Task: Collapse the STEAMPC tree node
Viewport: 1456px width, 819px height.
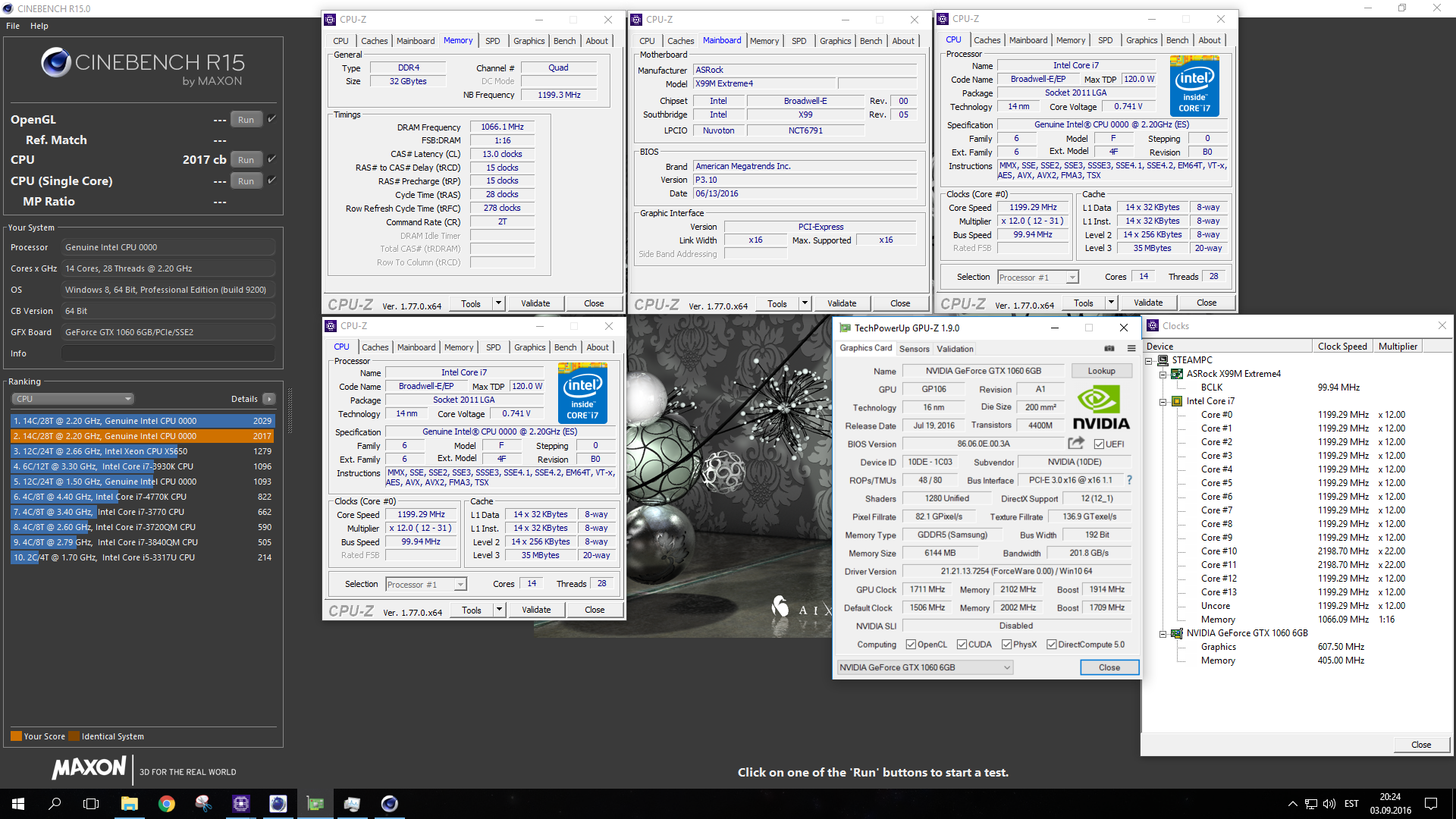Action: [1148, 361]
